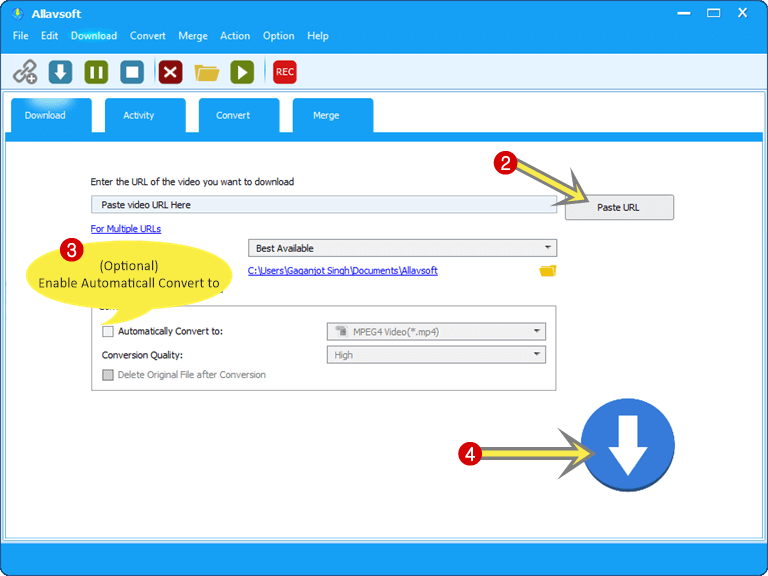The image size is (768, 576).
Task: Maximize the Allavsoft window
Action: pos(714,13)
